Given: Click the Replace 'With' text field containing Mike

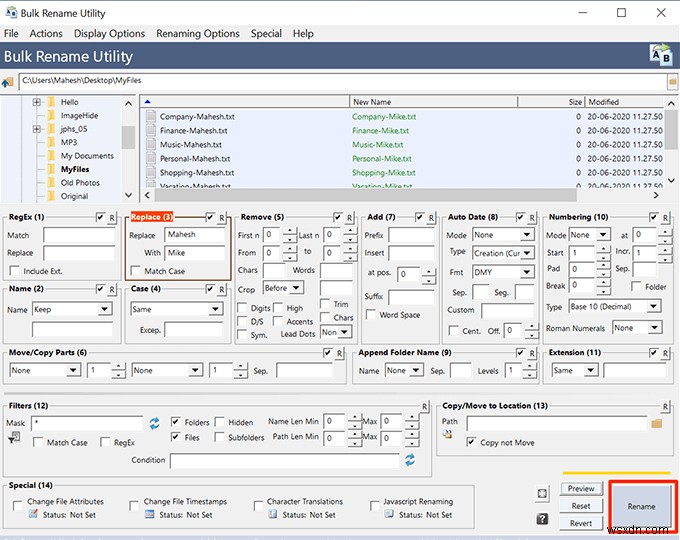Looking at the screenshot, I should [x=195, y=253].
